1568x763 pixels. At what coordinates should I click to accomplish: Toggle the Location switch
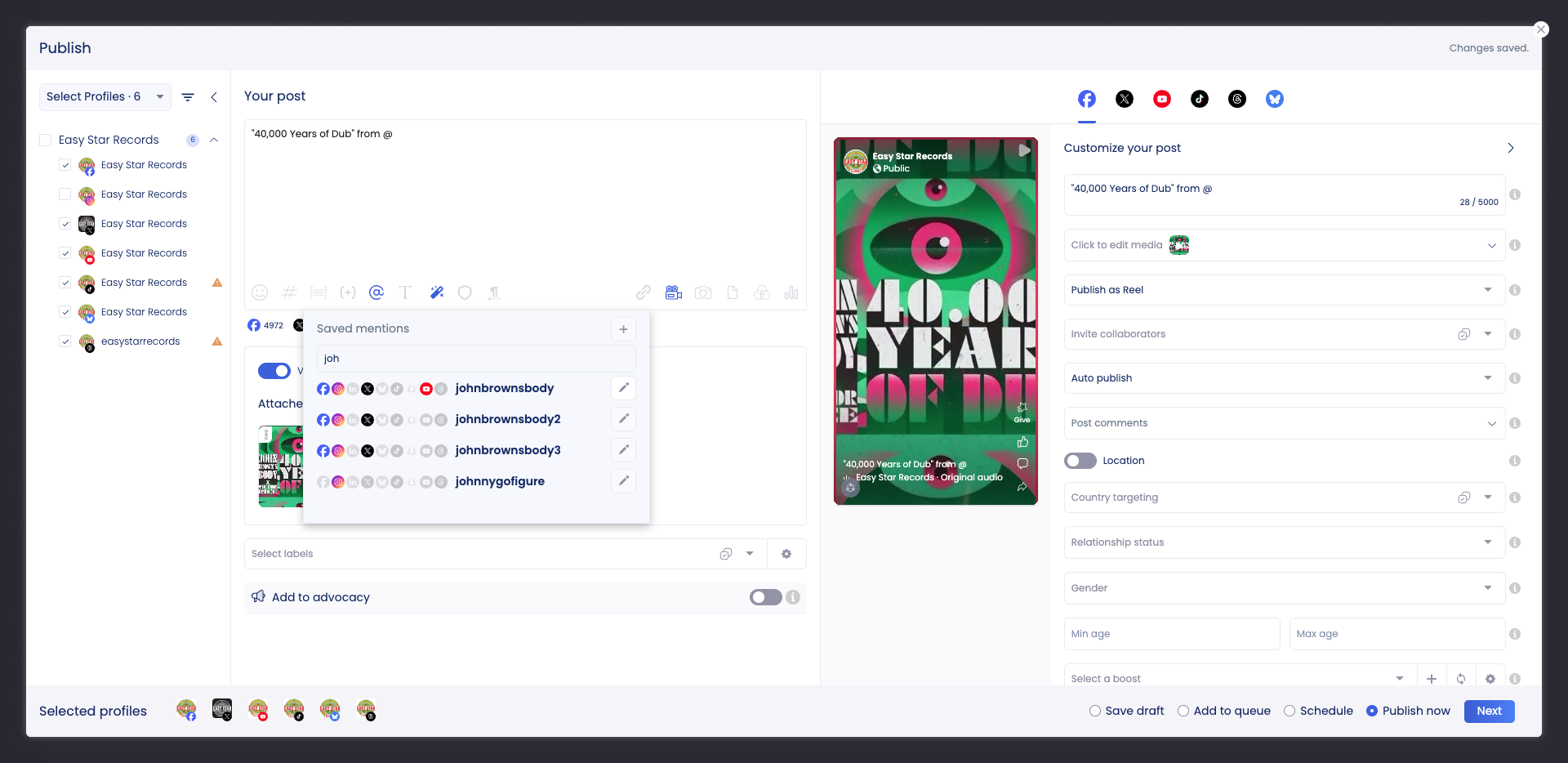point(1080,461)
